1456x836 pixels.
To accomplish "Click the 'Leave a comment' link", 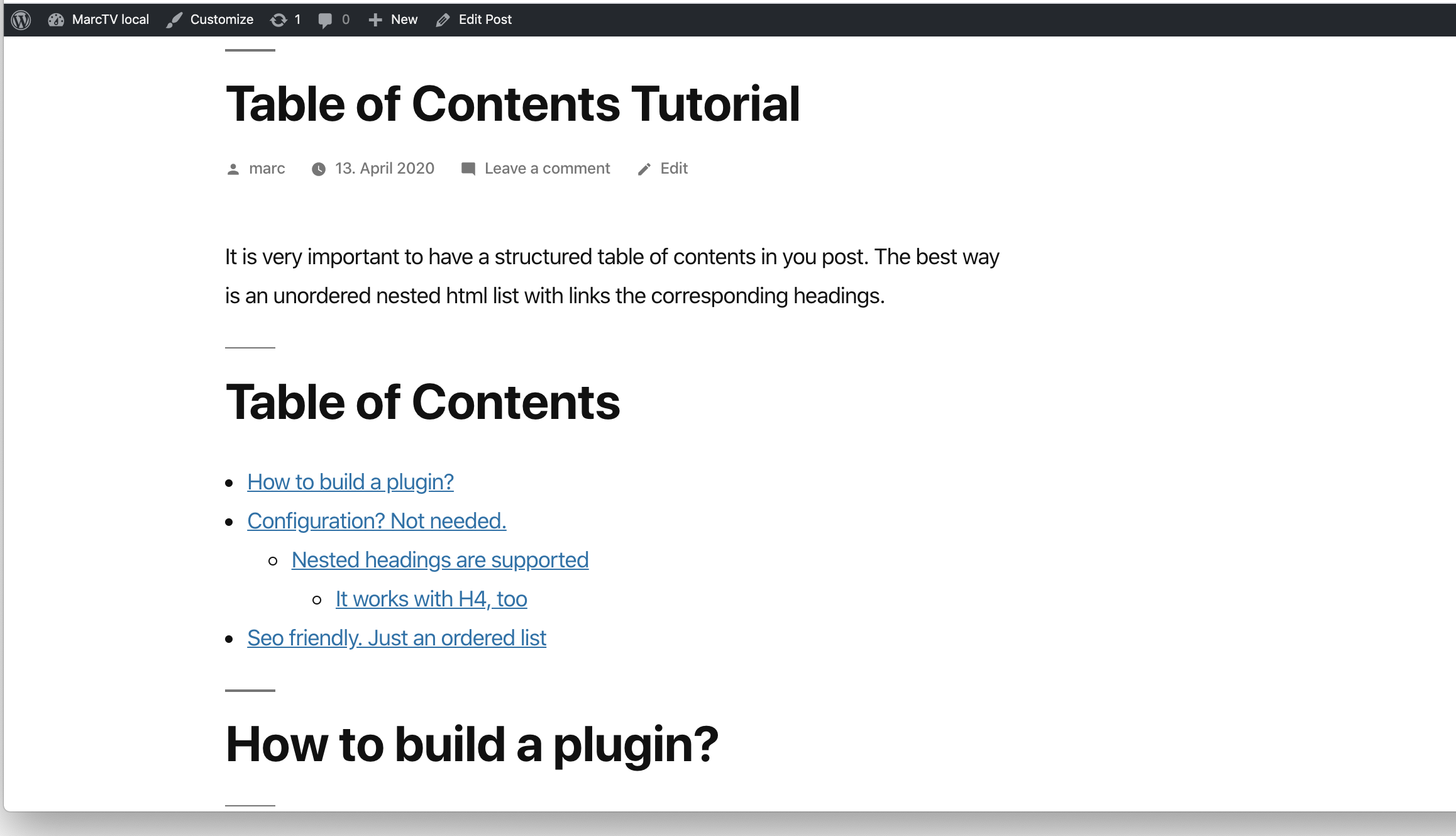I will point(547,168).
